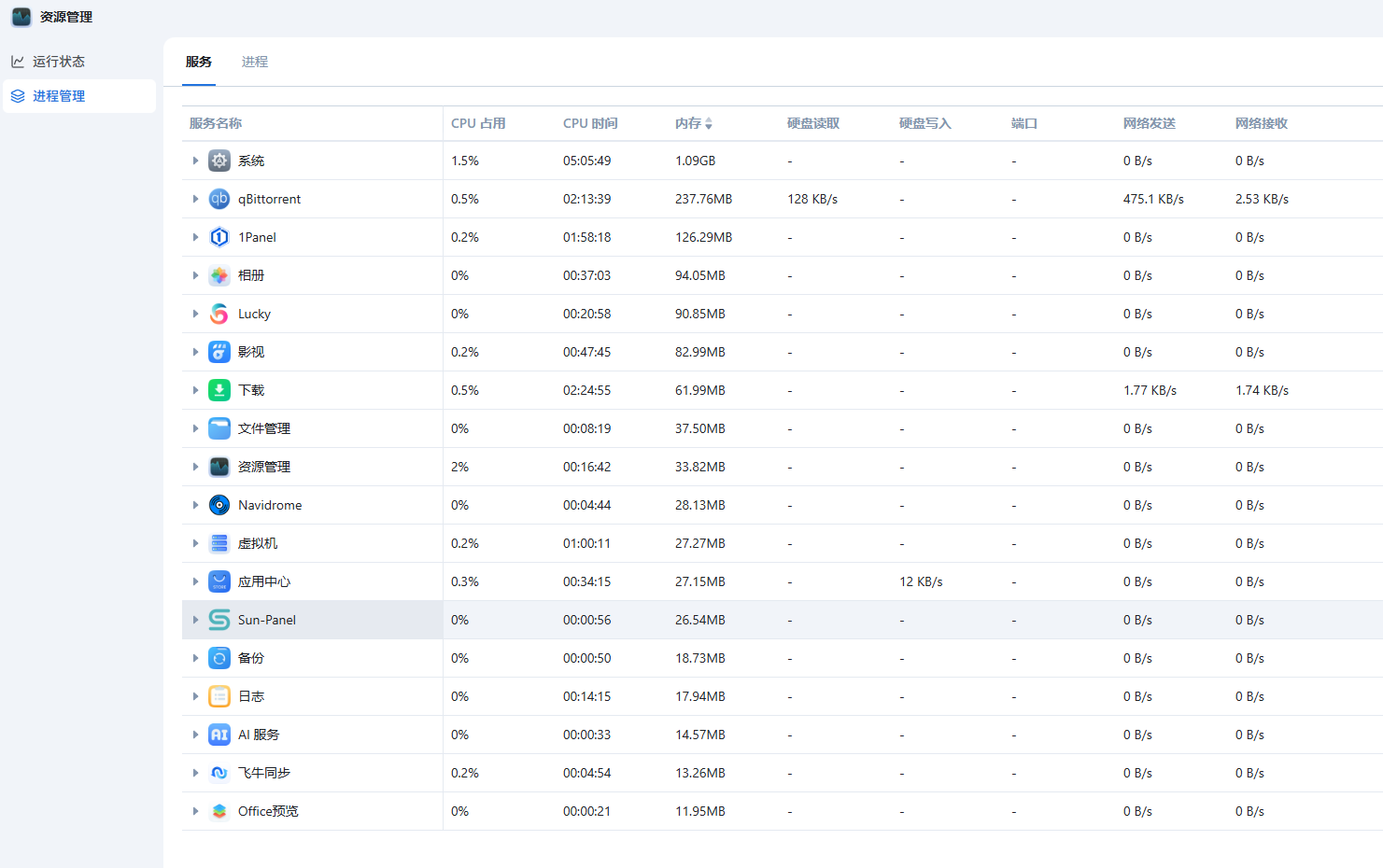Click the qBittorrent app icon
This screenshot has height=868, width=1383.
pos(219,199)
